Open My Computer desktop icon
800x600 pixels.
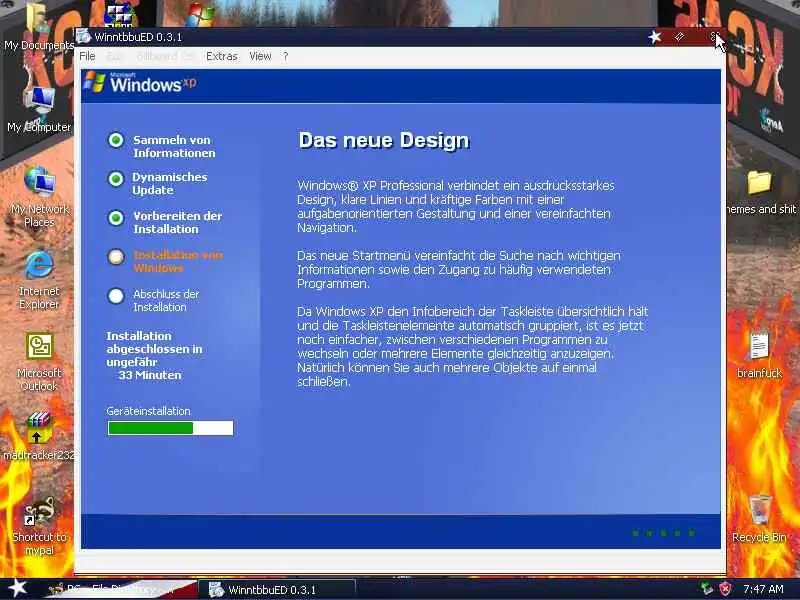(x=39, y=110)
